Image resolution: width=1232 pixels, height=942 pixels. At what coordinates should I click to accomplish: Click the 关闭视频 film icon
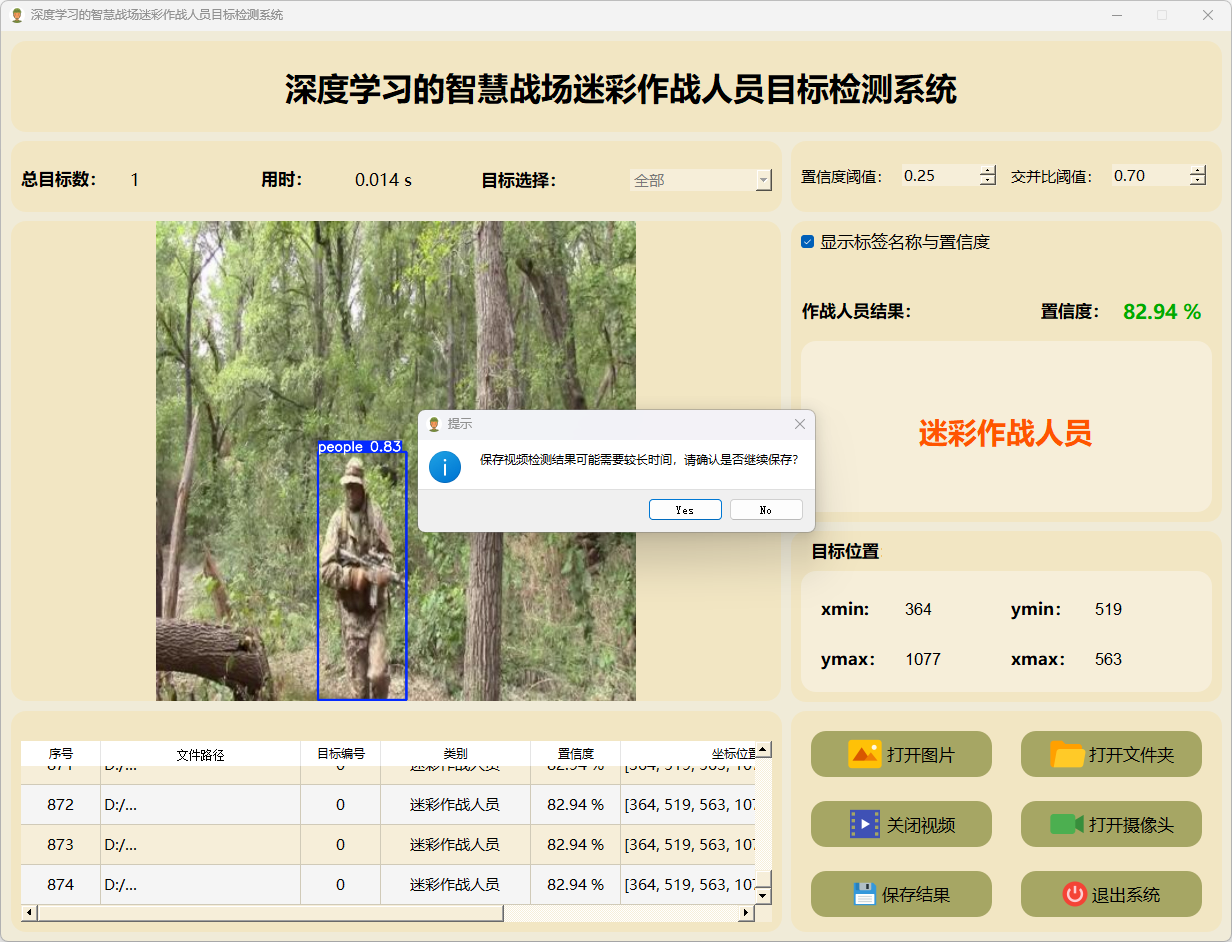point(864,824)
